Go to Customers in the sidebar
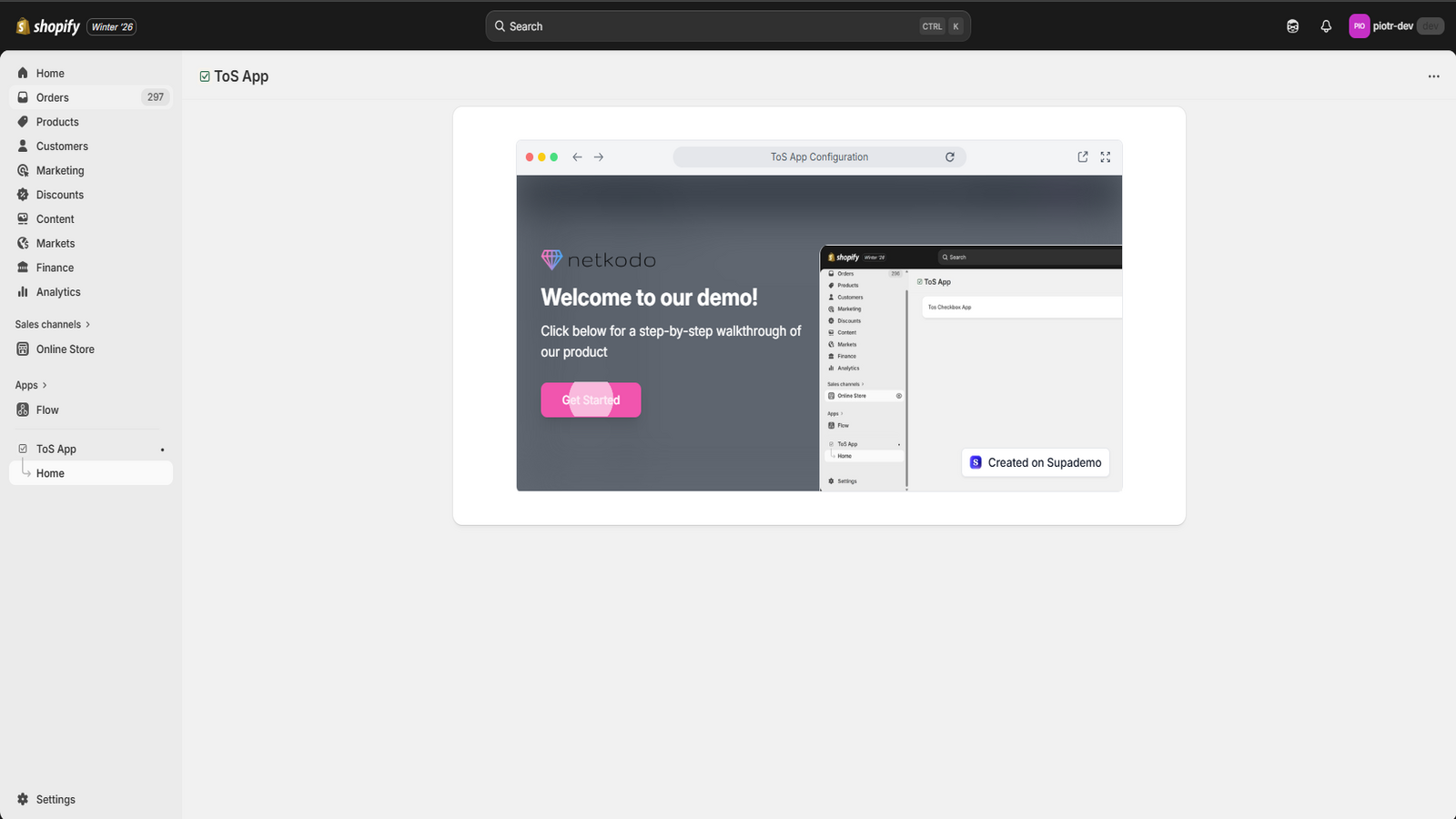 [x=91, y=147]
